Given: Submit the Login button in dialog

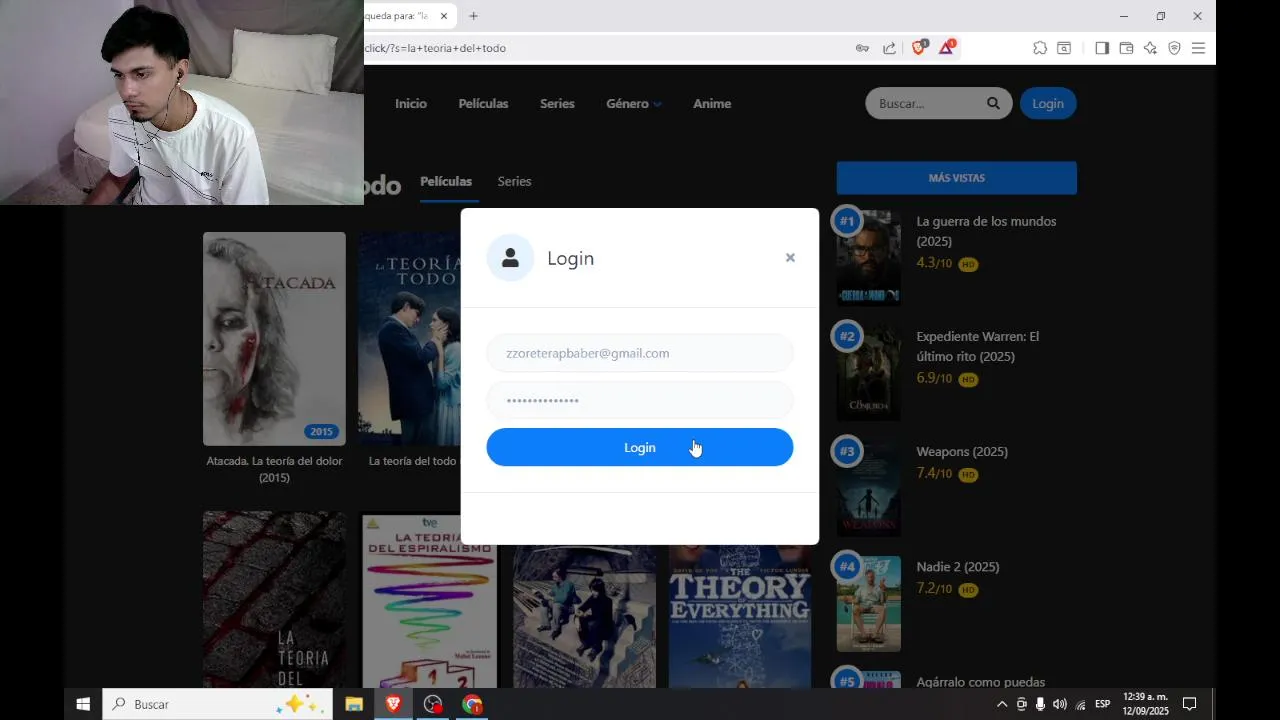Looking at the screenshot, I should click(x=640, y=447).
